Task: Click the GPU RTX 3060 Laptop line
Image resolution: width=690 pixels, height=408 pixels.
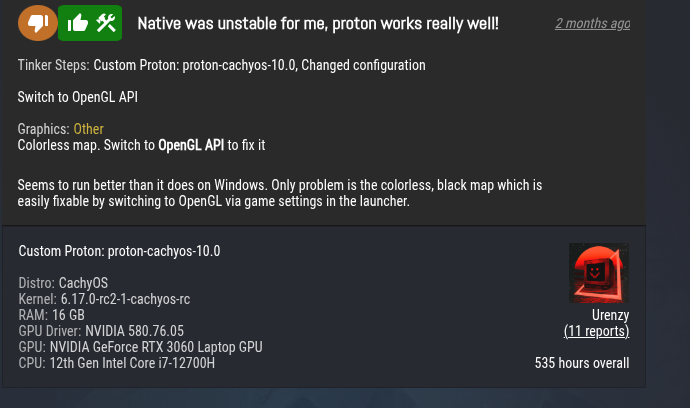Action: pos(140,347)
